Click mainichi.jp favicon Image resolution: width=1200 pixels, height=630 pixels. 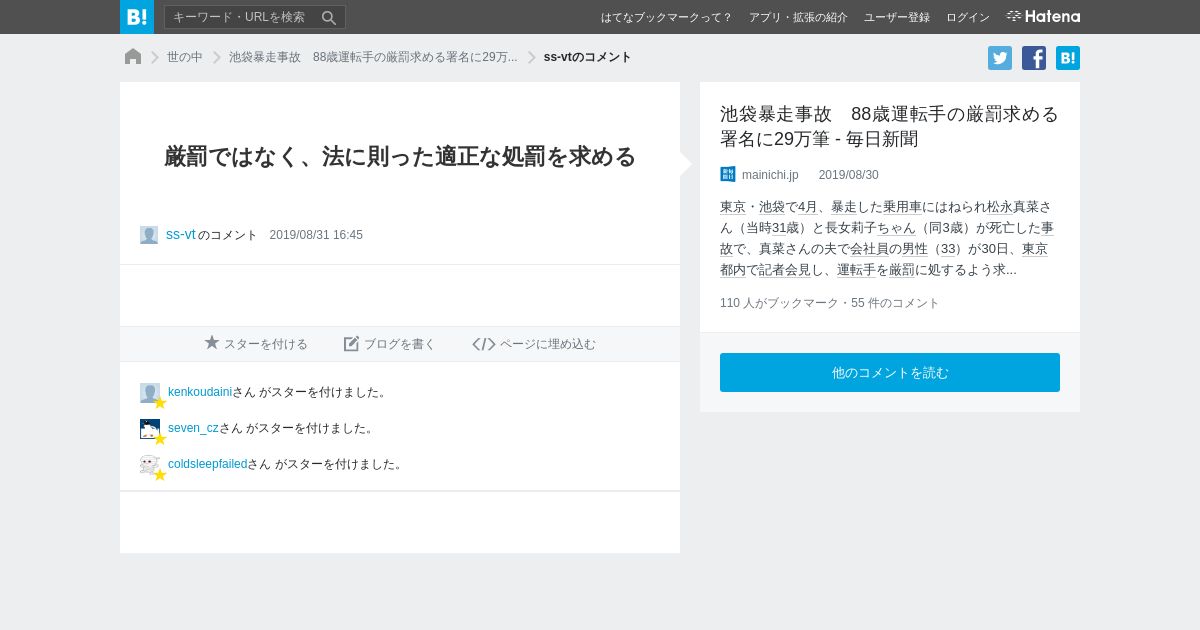(x=728, y=174)
